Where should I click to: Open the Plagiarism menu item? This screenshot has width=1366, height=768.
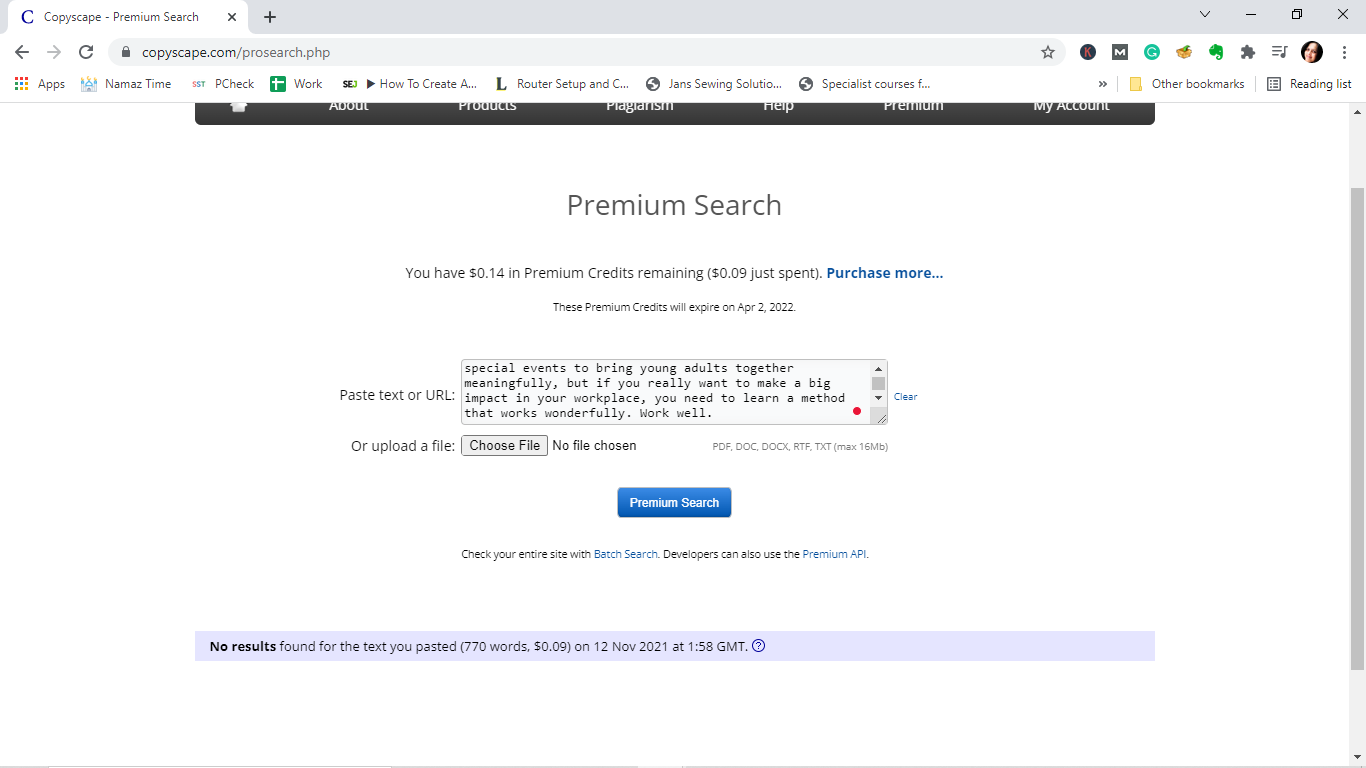[x=640, y=106]
